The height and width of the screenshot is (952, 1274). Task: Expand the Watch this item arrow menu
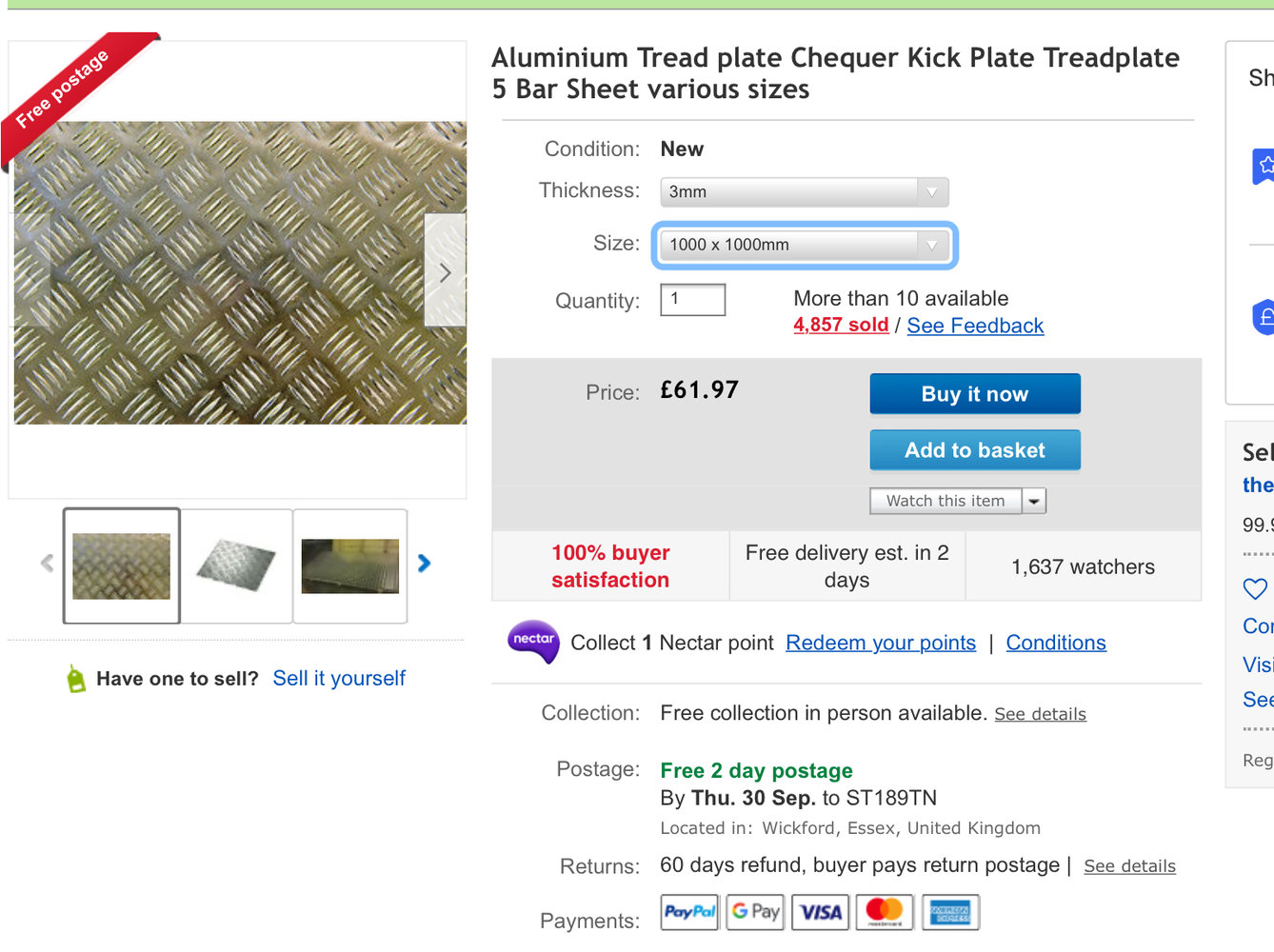click(x=1034, y=501)
